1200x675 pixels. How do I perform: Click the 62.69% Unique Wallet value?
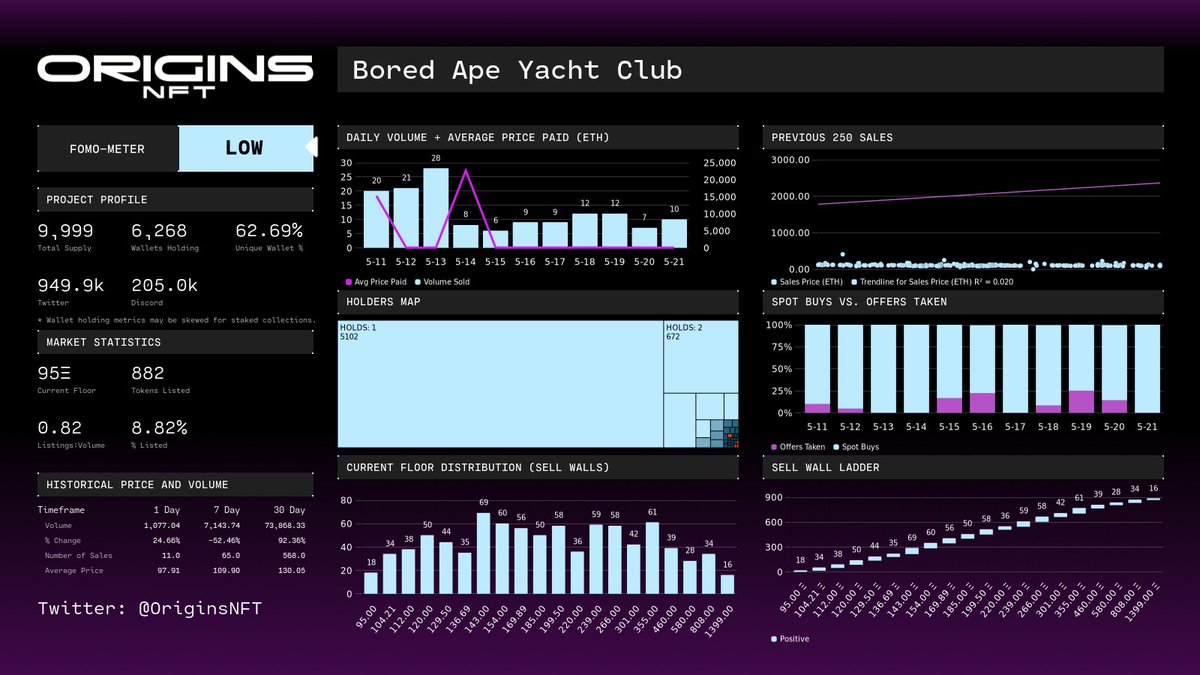pyautogui.click(x=269, y=230)
